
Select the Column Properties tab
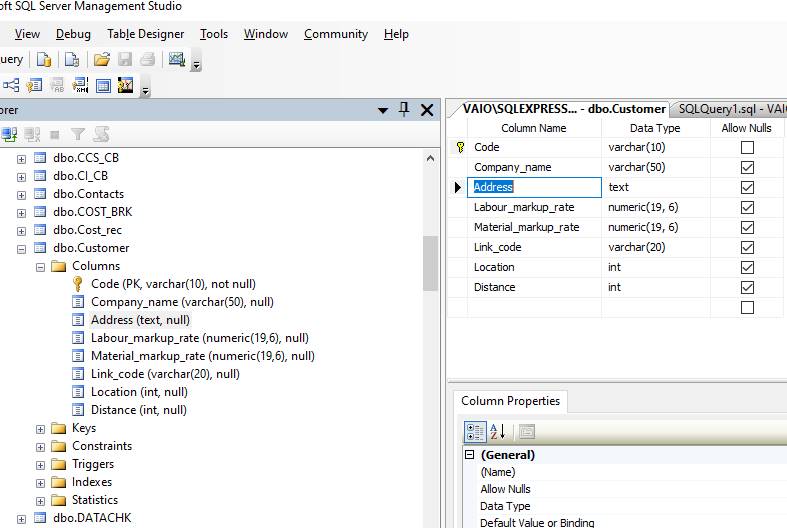point(510,401)
